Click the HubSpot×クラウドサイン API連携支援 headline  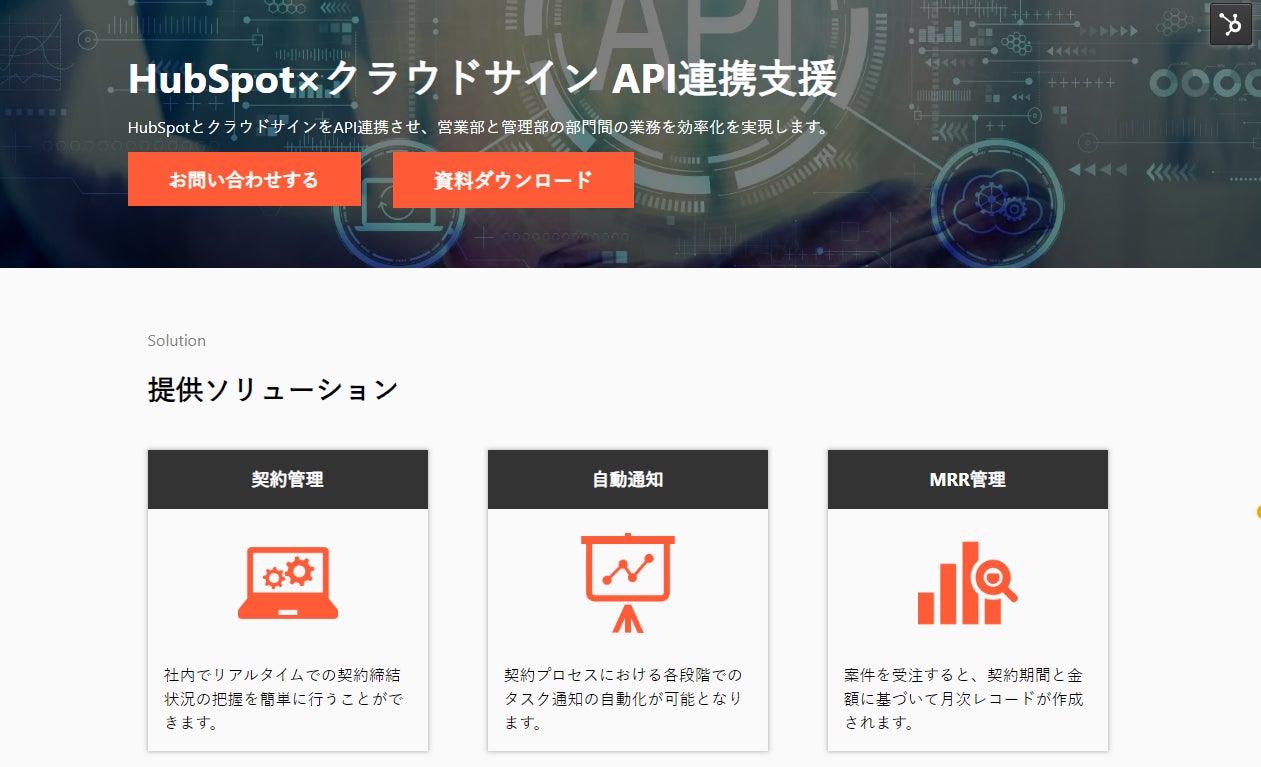(x=482, y=80)
